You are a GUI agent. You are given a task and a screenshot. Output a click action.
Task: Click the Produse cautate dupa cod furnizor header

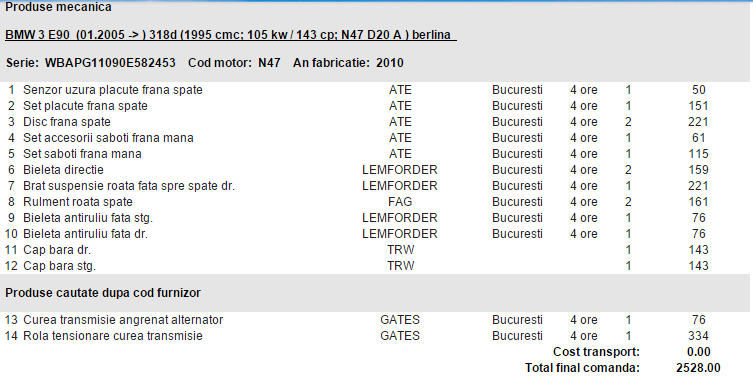point(103,293)
